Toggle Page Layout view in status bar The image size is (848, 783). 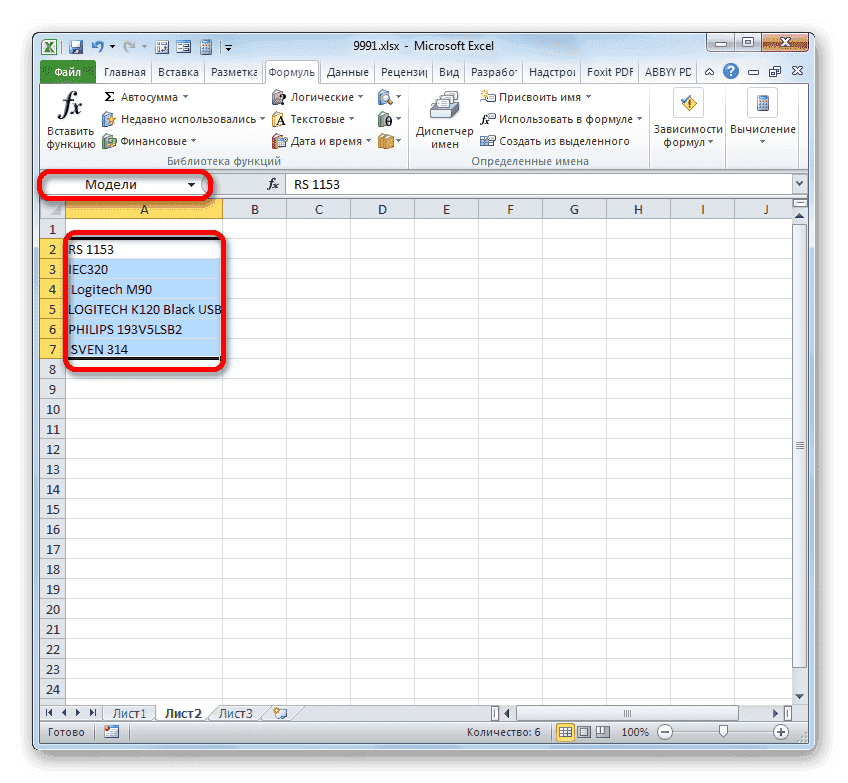click(585, 732)
